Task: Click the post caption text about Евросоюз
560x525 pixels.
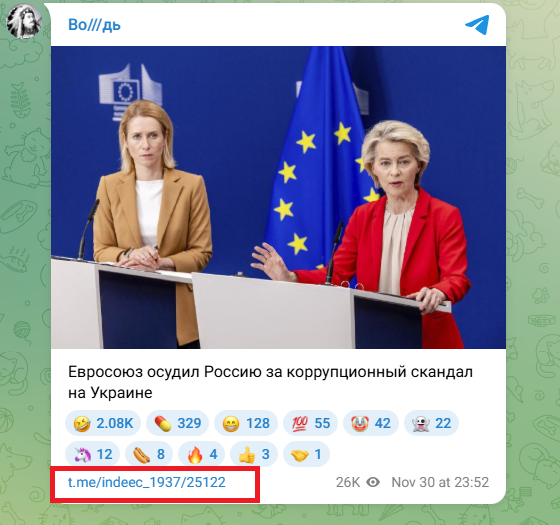Action: [x=270, y=382]
